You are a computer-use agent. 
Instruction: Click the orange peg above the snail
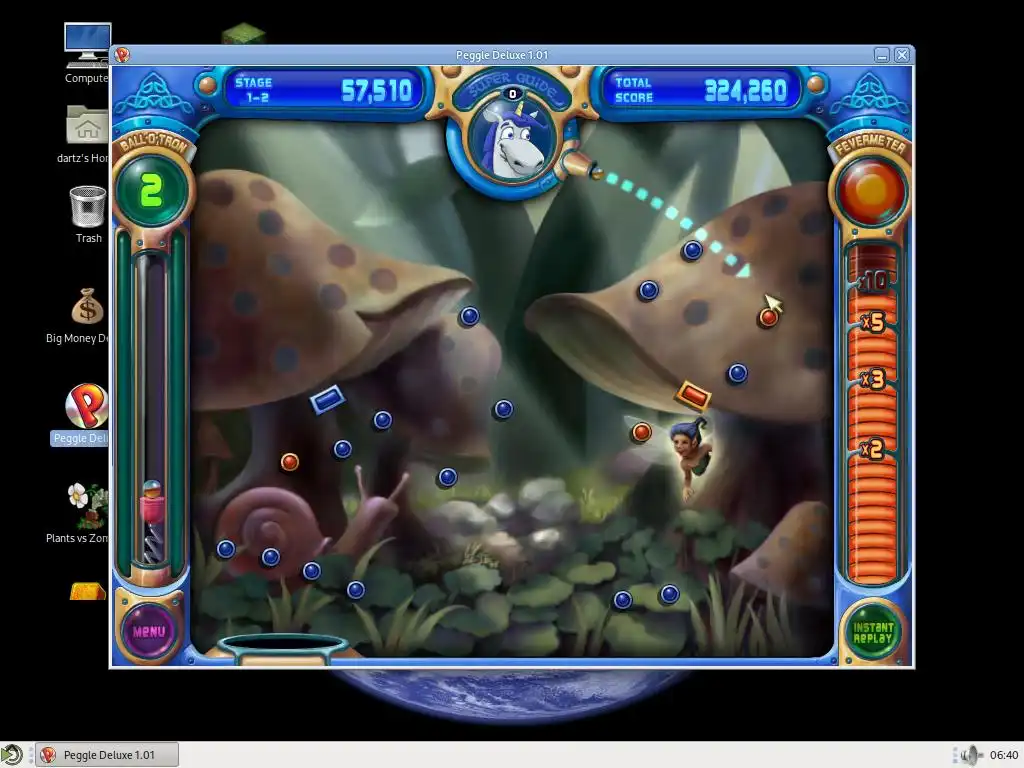(289, 462)
